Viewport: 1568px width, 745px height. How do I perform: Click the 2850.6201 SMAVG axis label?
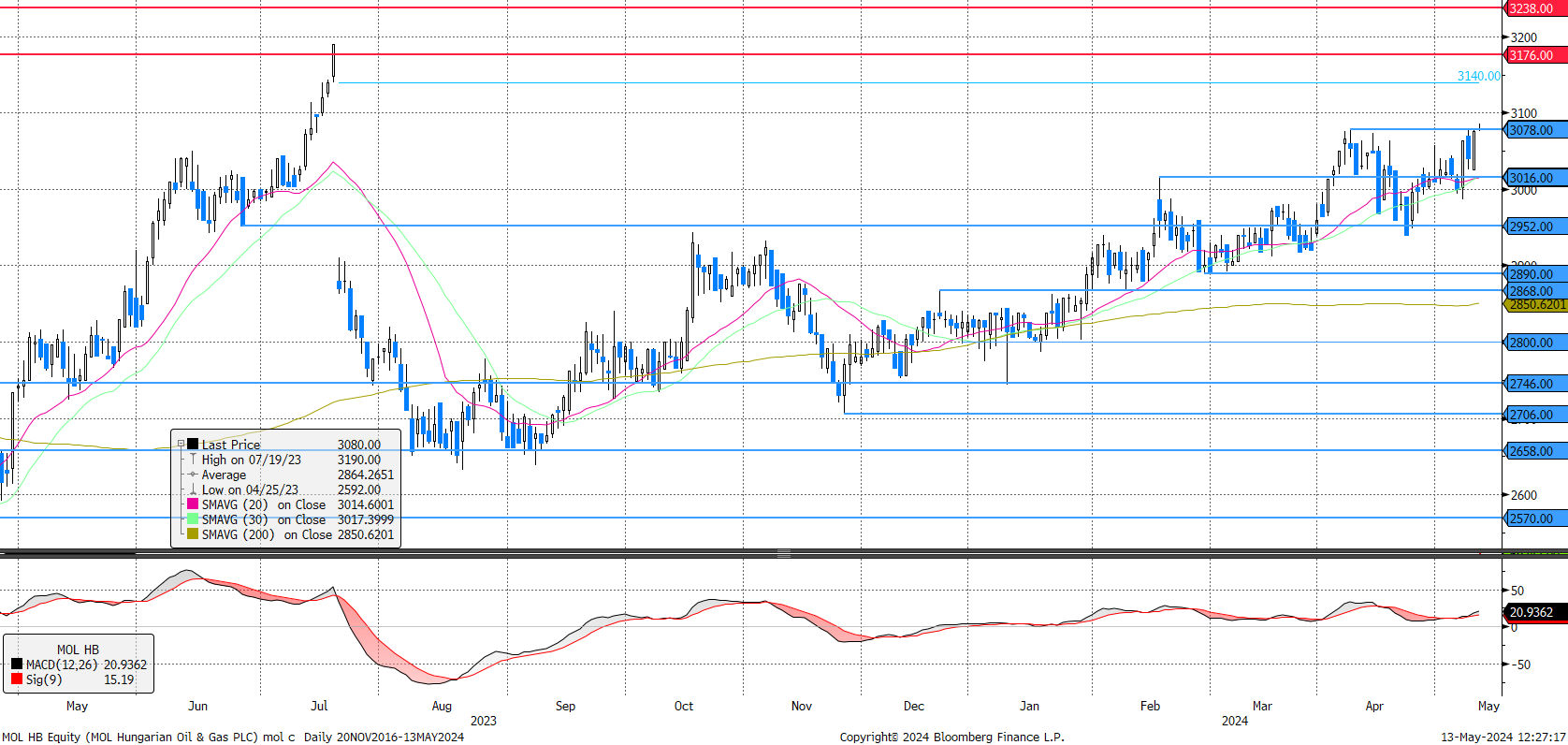(x=1536, y=304)
